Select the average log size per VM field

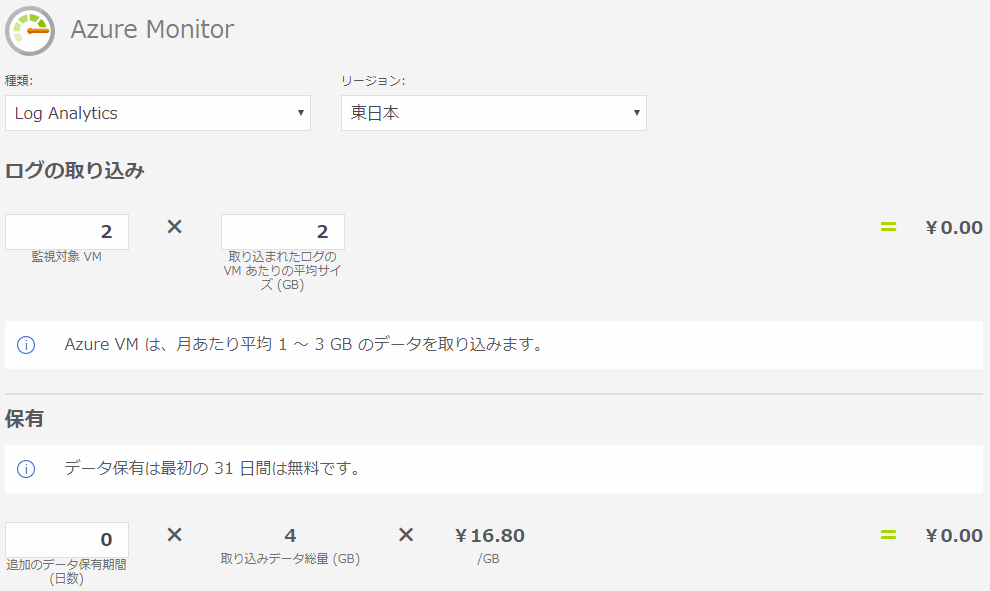point(283,232)
